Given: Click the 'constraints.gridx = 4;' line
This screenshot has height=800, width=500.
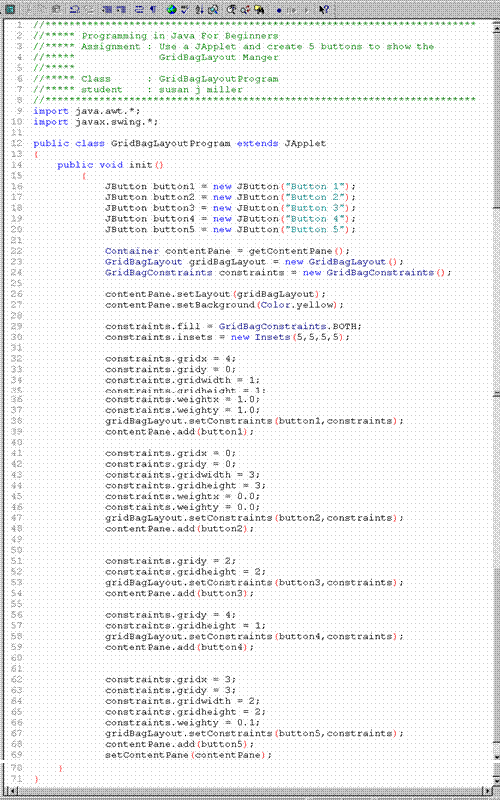Looking at the screenshot, I should click(170, 359).
